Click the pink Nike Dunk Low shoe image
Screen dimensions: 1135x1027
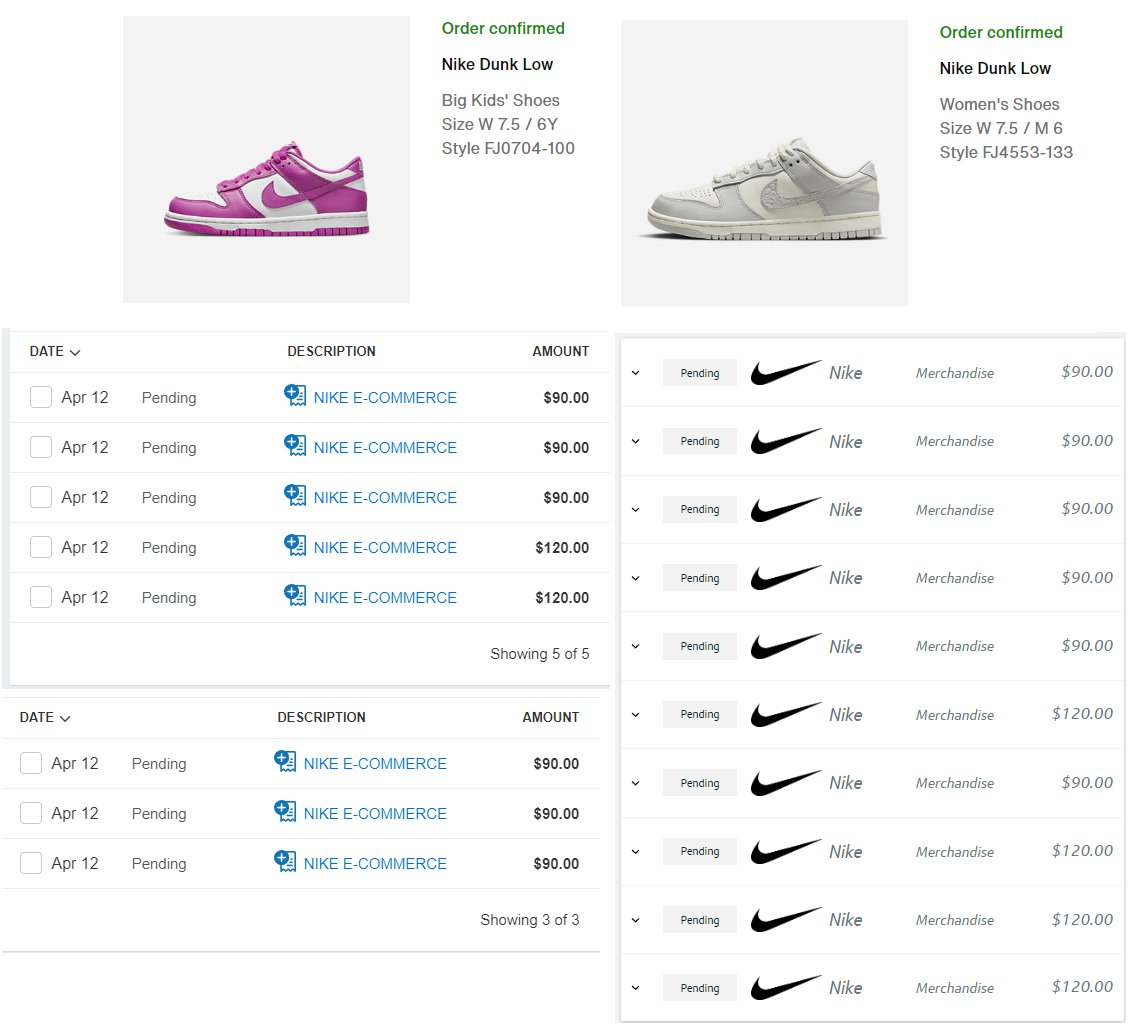point(266,159)
